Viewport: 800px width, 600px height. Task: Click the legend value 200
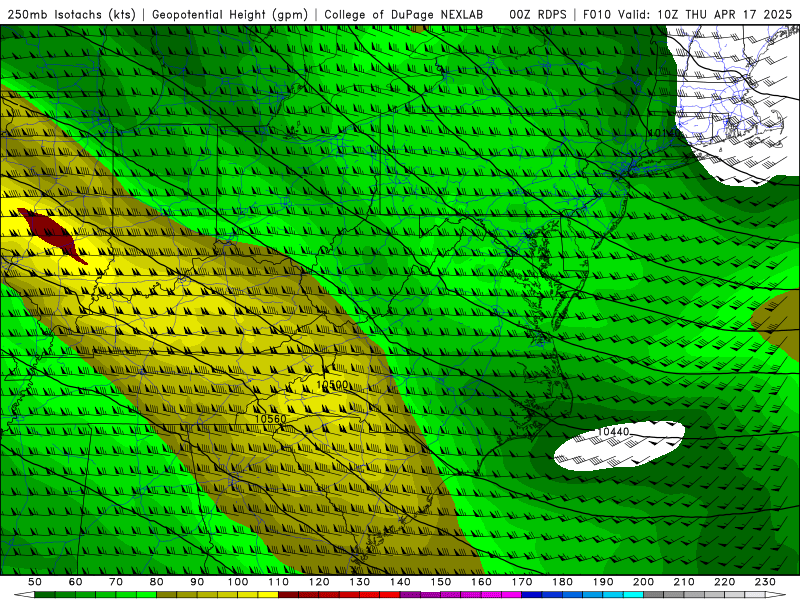(x=643, y=582)
